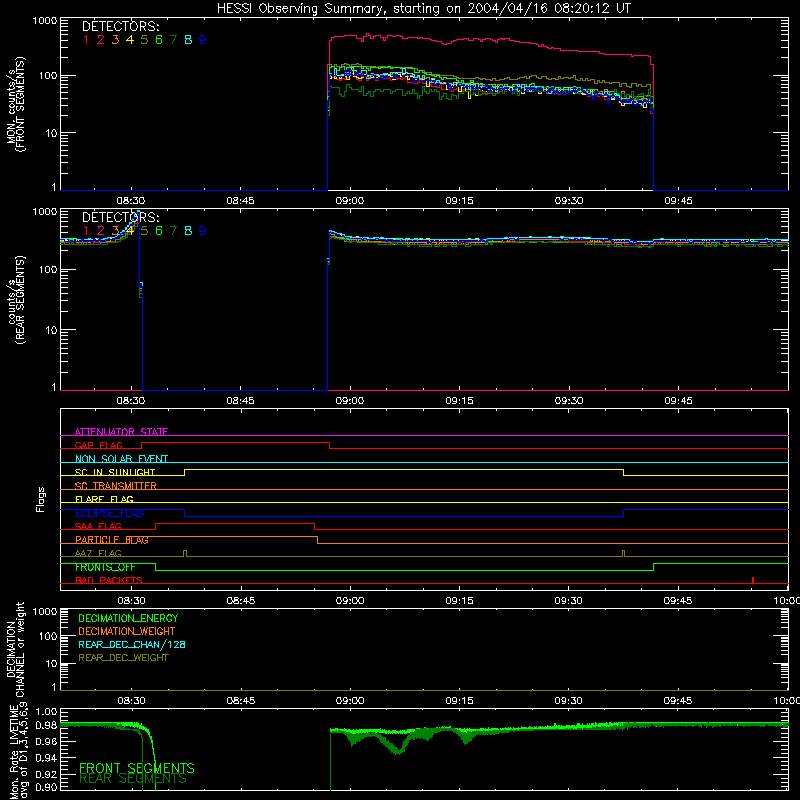
Task: Pick detector 6 label in rear segments legend
Action: pos(159,231)
